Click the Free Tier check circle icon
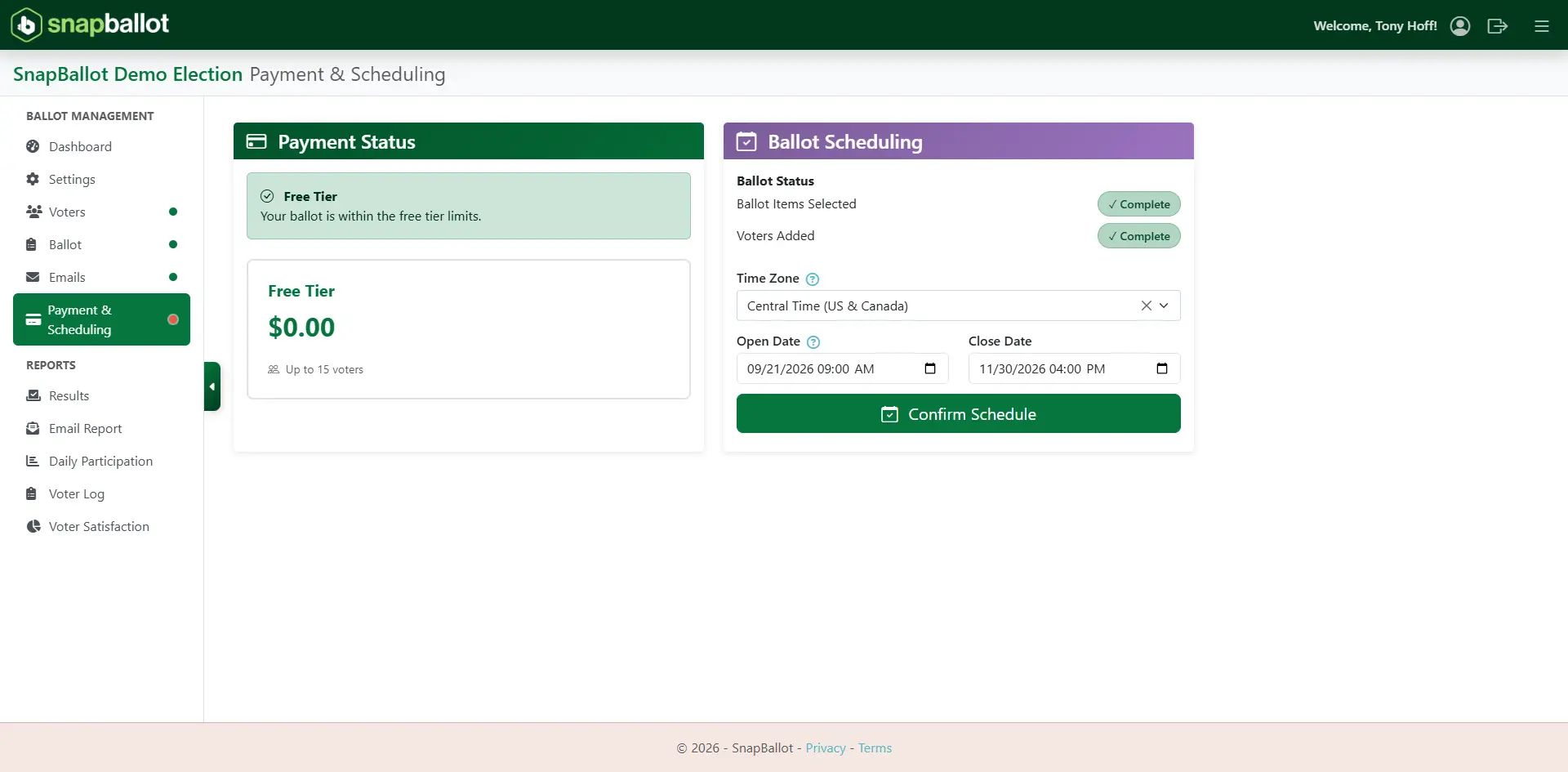 [267, 196]
